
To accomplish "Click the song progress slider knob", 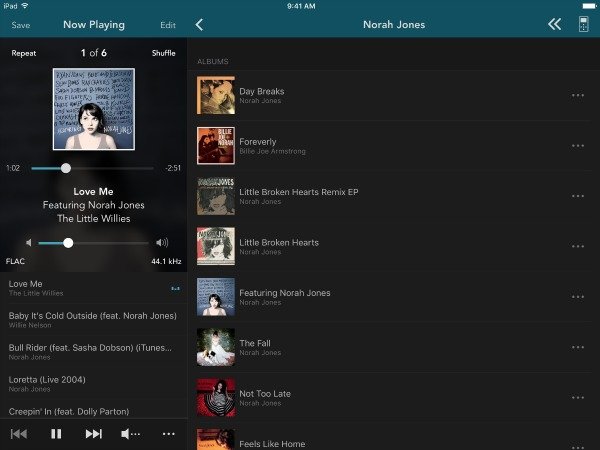I will 66,168.
